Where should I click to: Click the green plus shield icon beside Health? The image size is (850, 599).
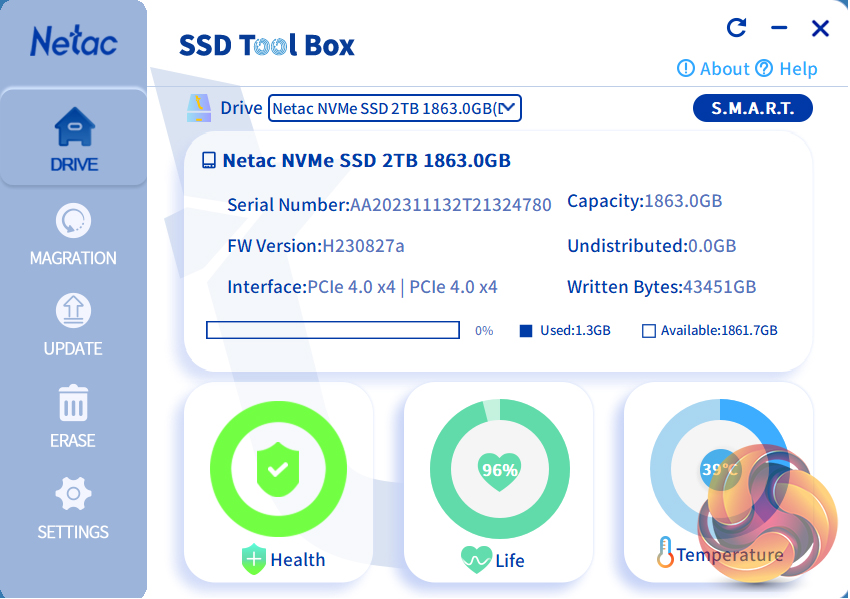[254, 559]
